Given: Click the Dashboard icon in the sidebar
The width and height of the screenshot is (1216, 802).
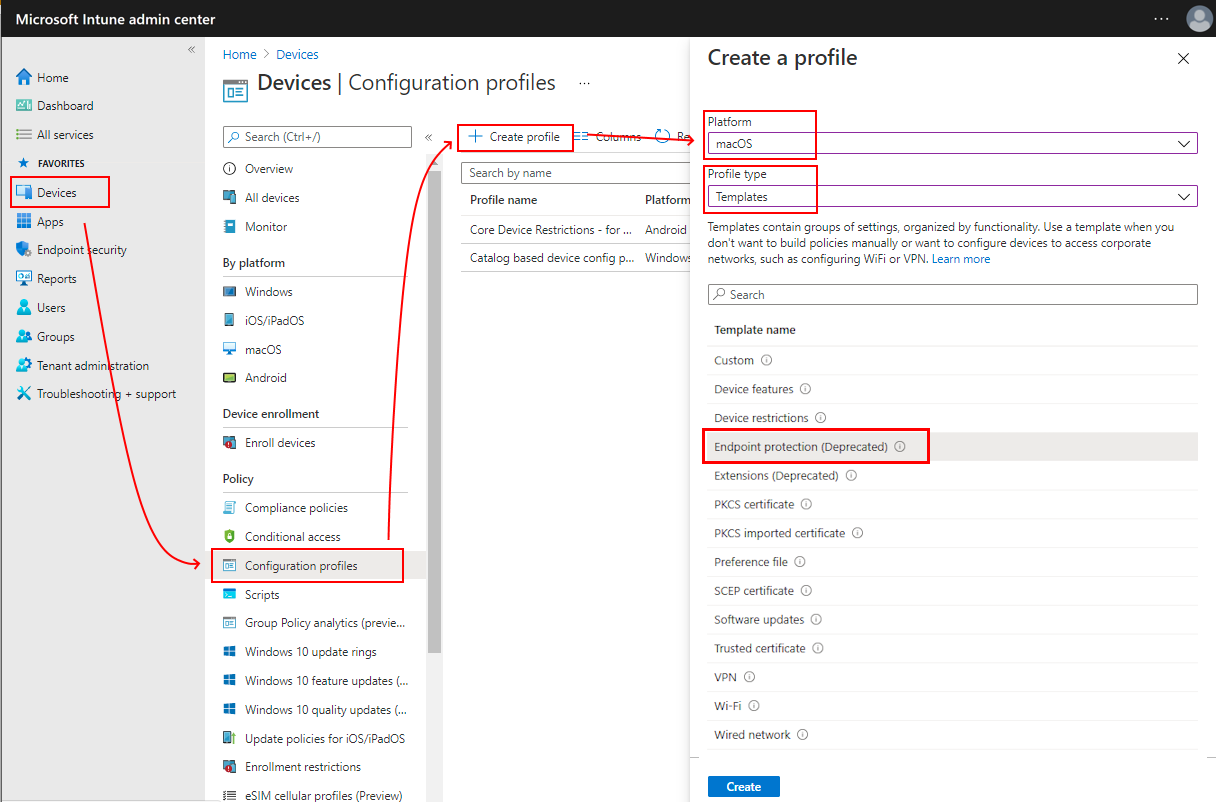Looking at the screenshot, I should [25, 106].
